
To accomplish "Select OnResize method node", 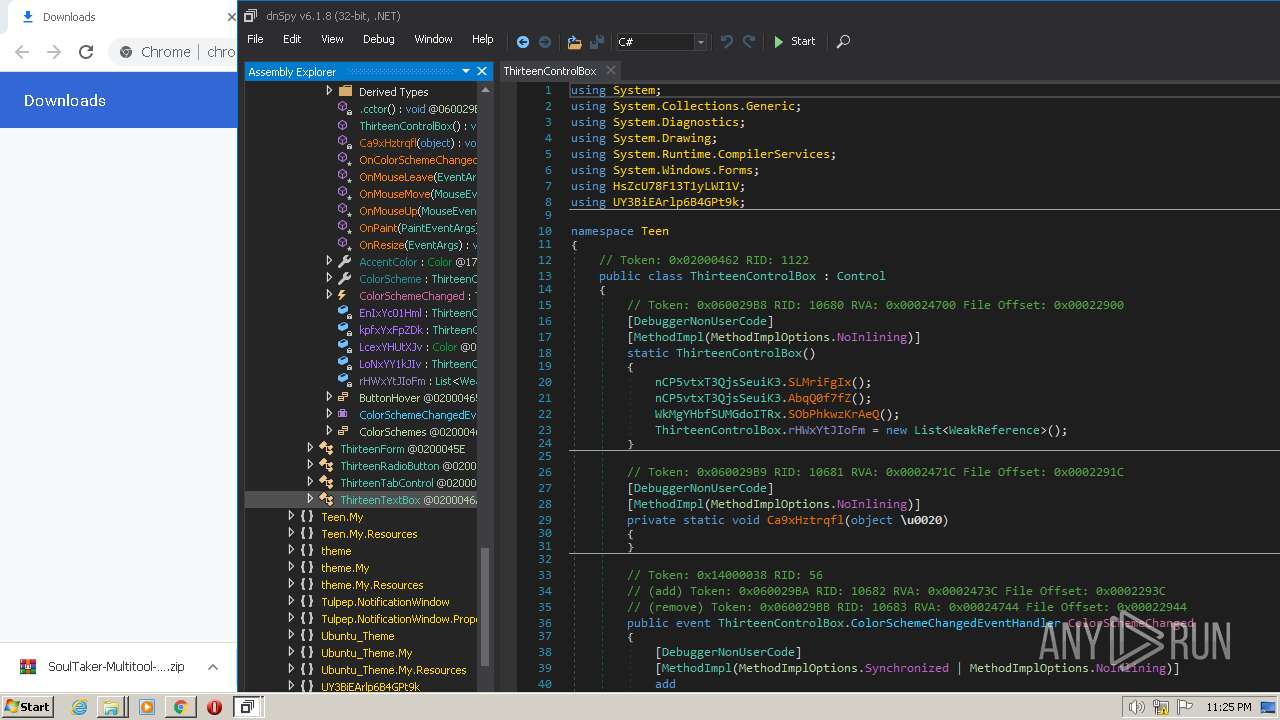I will pos(418,245).
